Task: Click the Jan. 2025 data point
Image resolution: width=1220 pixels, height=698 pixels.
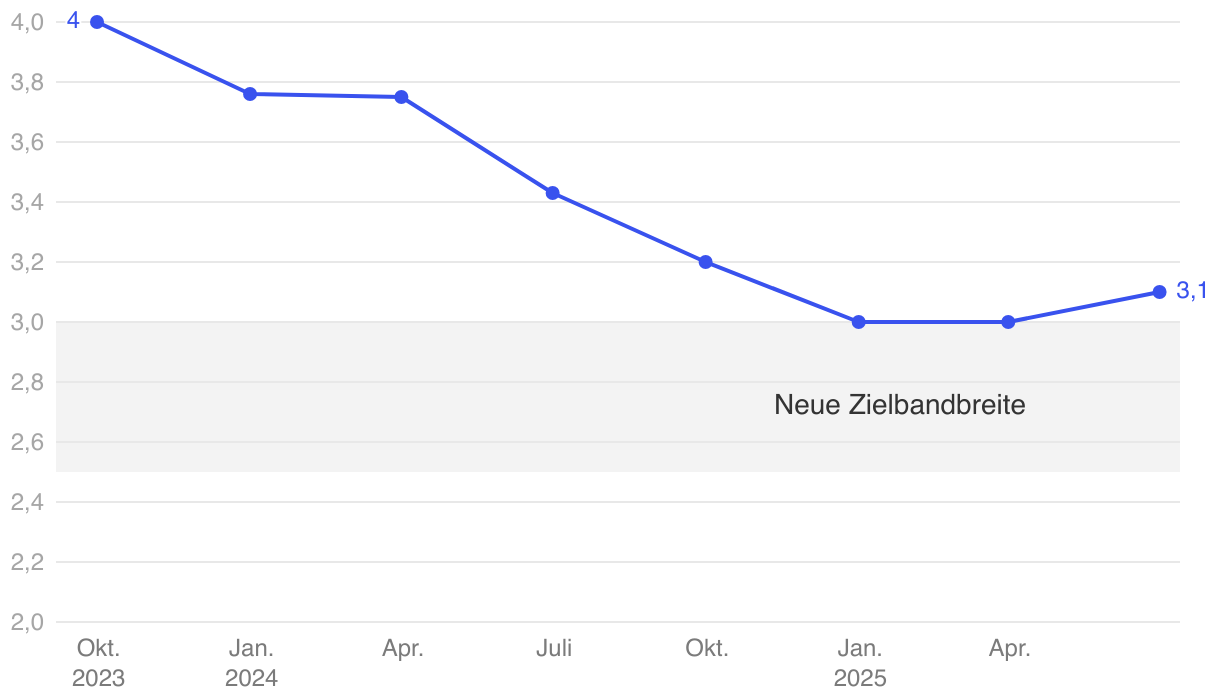Action: (x=858, y=322)
